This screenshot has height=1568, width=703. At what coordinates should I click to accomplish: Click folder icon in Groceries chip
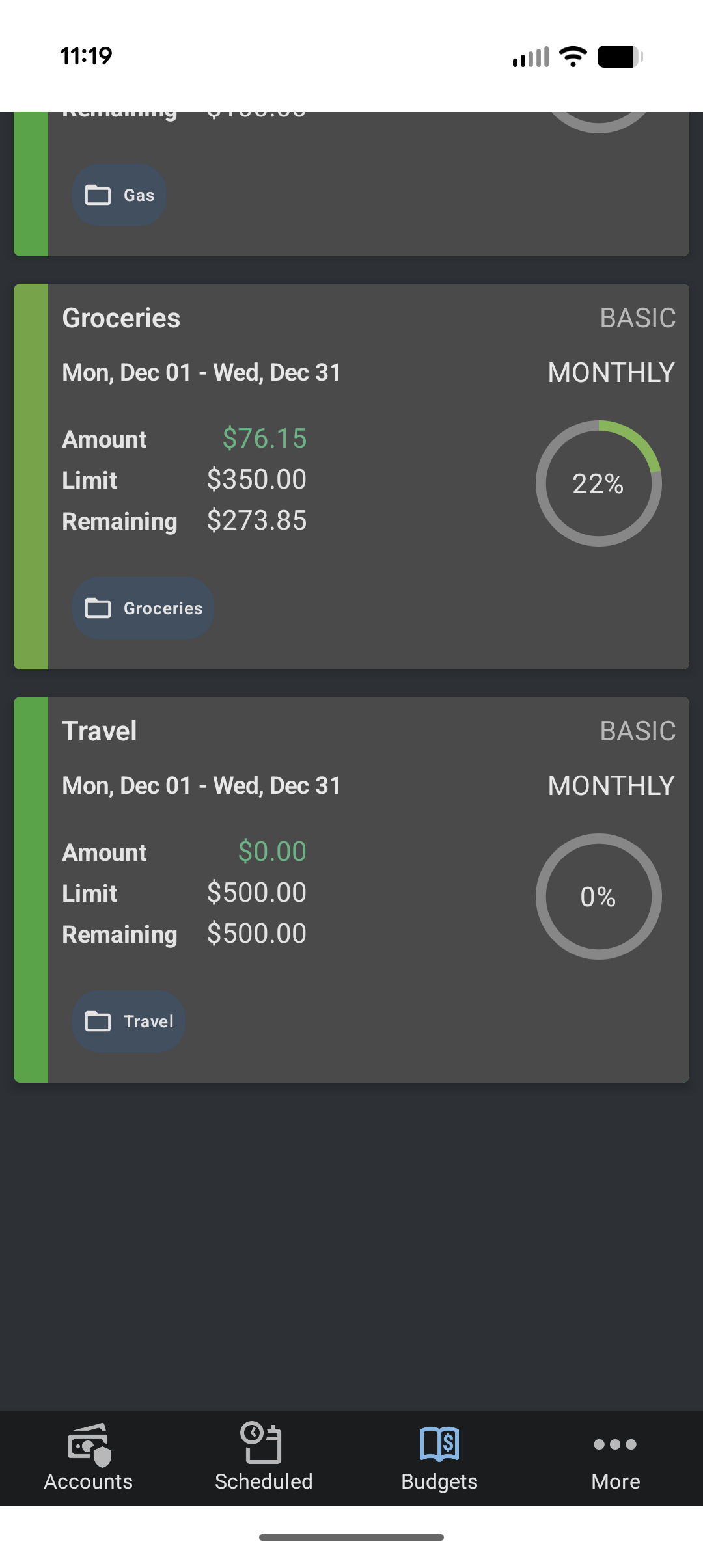98,608
